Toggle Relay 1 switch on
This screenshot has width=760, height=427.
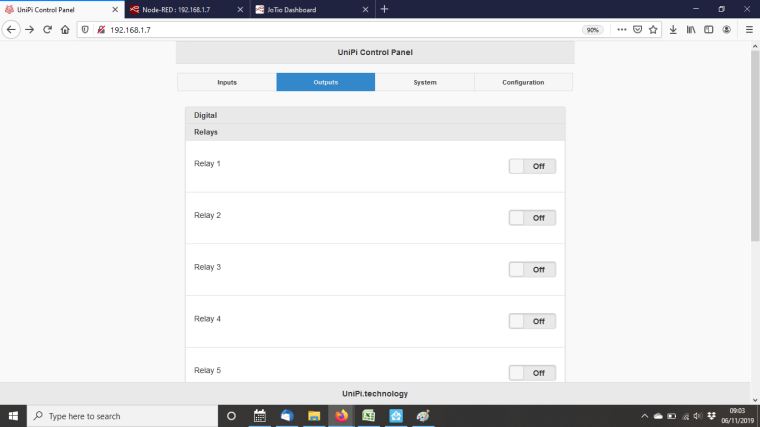click(532, 166)
